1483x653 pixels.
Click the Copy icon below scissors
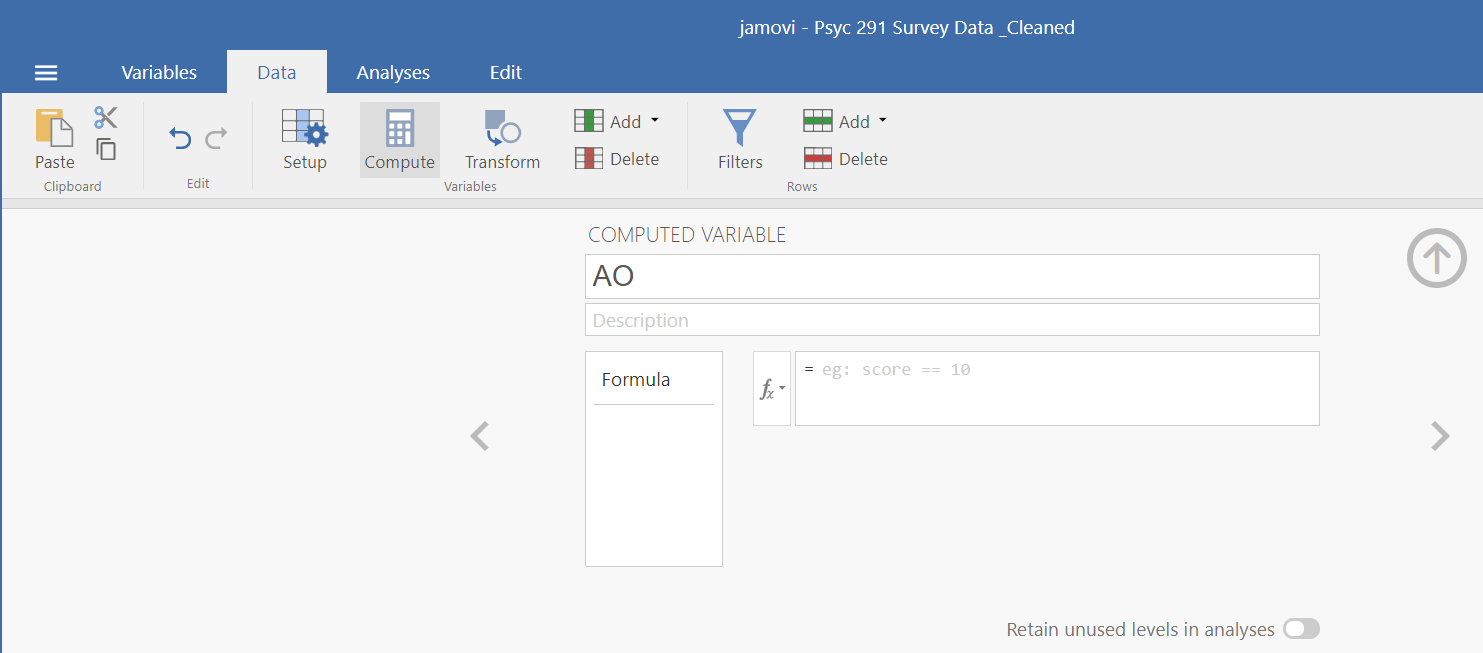[x=106, y=149]
